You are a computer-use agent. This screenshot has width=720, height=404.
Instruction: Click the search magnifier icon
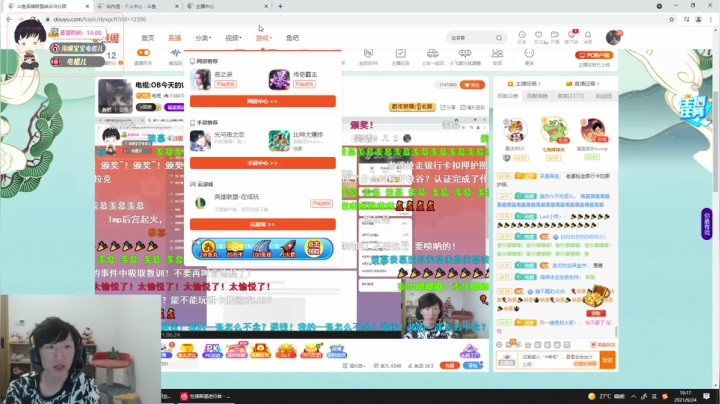(499, 38)
